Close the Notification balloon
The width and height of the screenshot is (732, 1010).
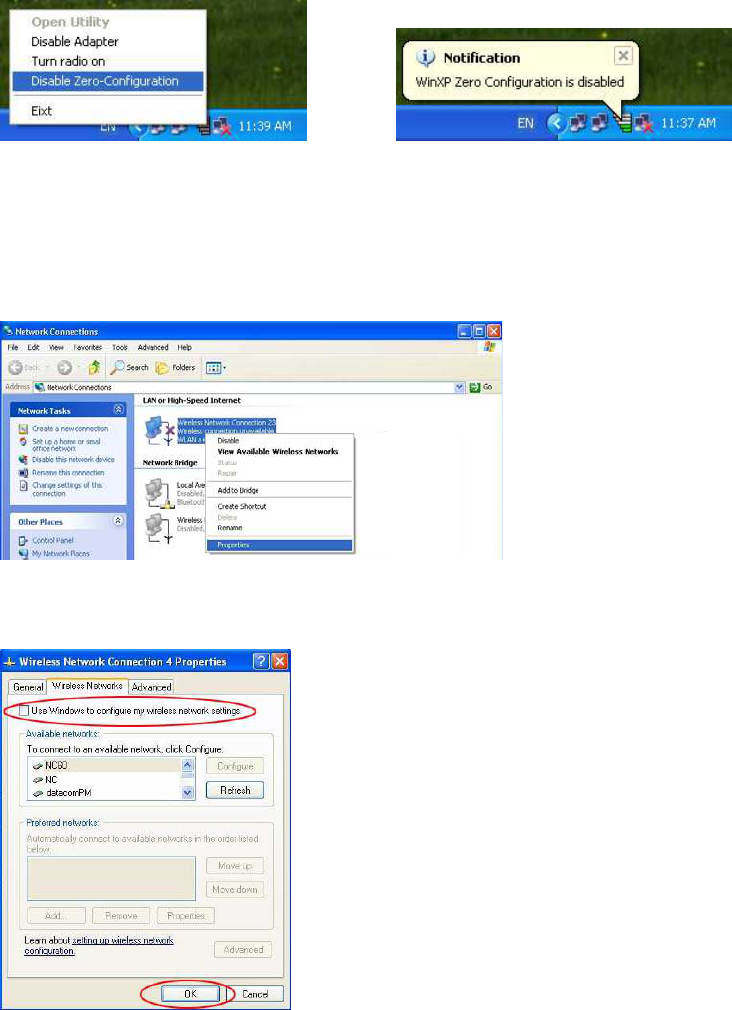pos(623,56)
